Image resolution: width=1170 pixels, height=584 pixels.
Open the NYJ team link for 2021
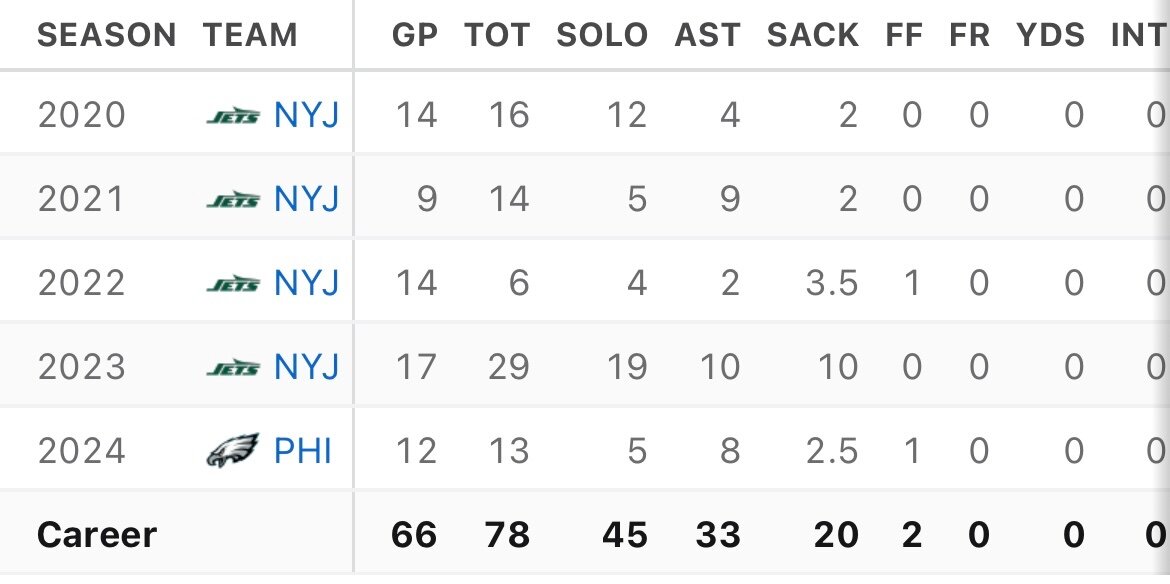click(307, 200)
